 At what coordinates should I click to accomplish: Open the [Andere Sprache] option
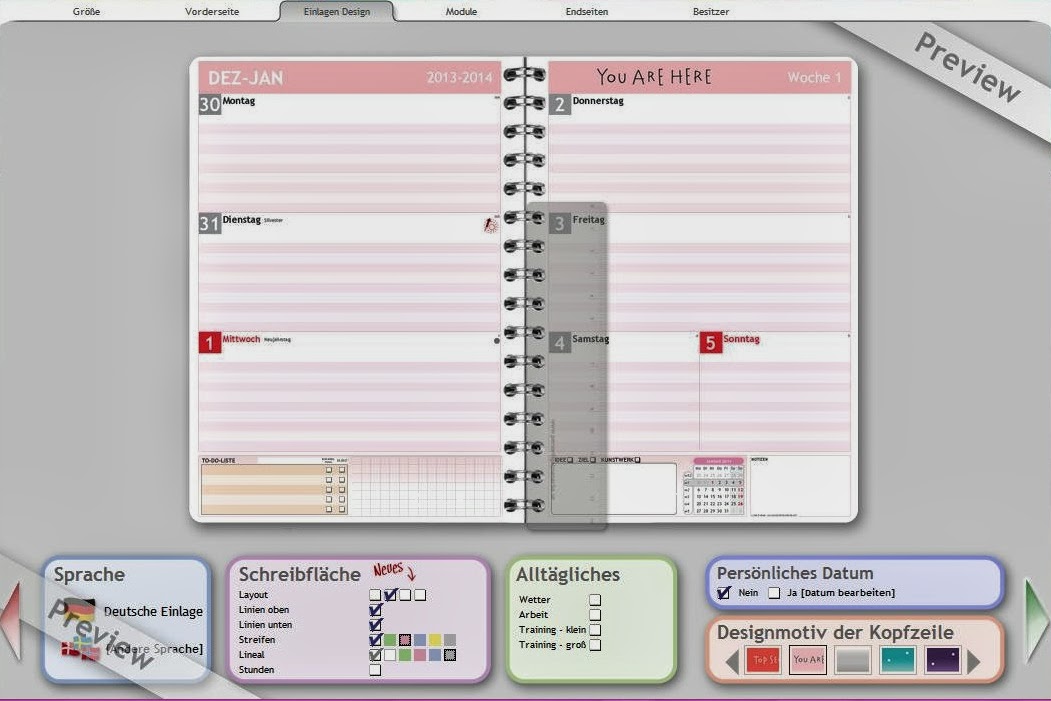point(154,649)
